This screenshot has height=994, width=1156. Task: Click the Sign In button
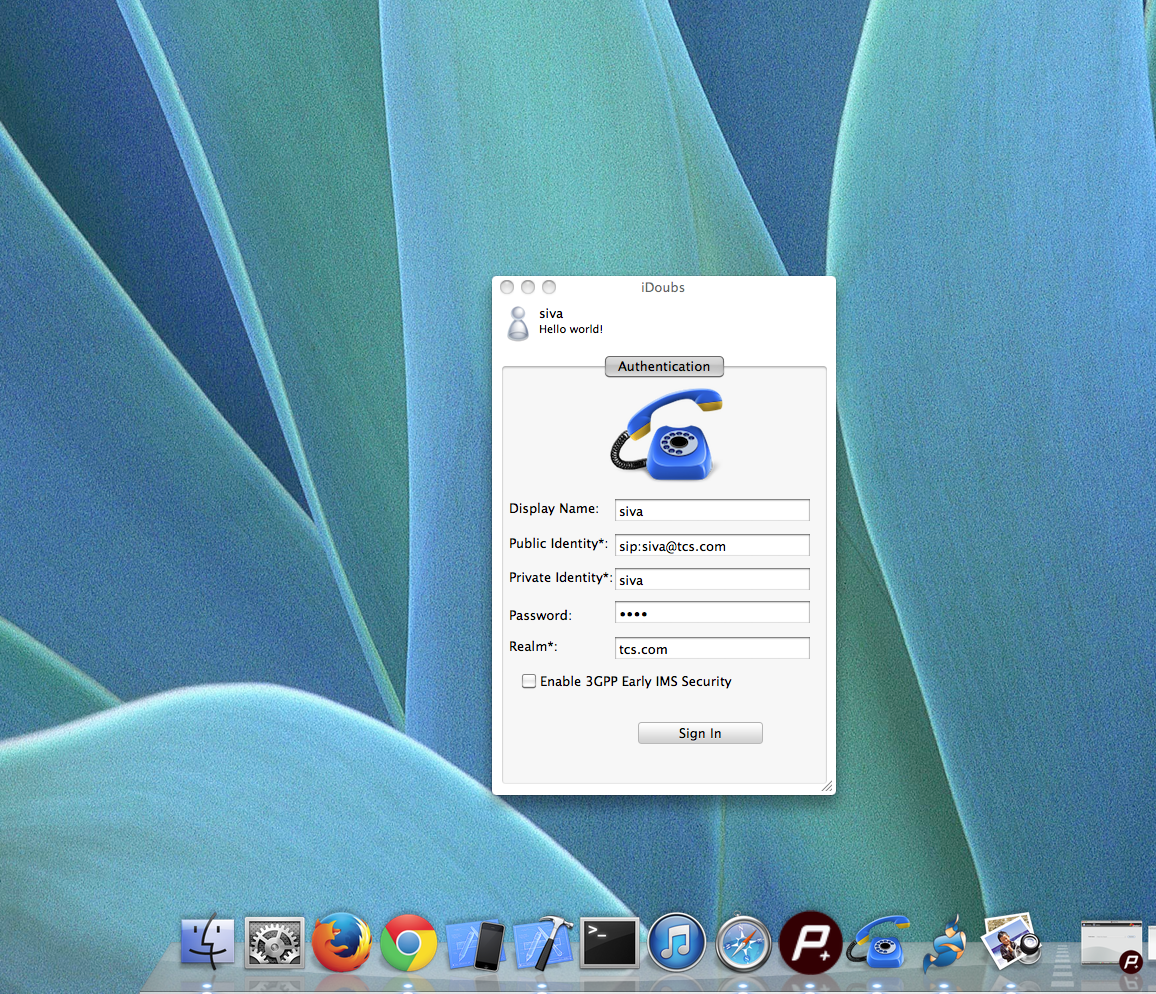(699, 732)
